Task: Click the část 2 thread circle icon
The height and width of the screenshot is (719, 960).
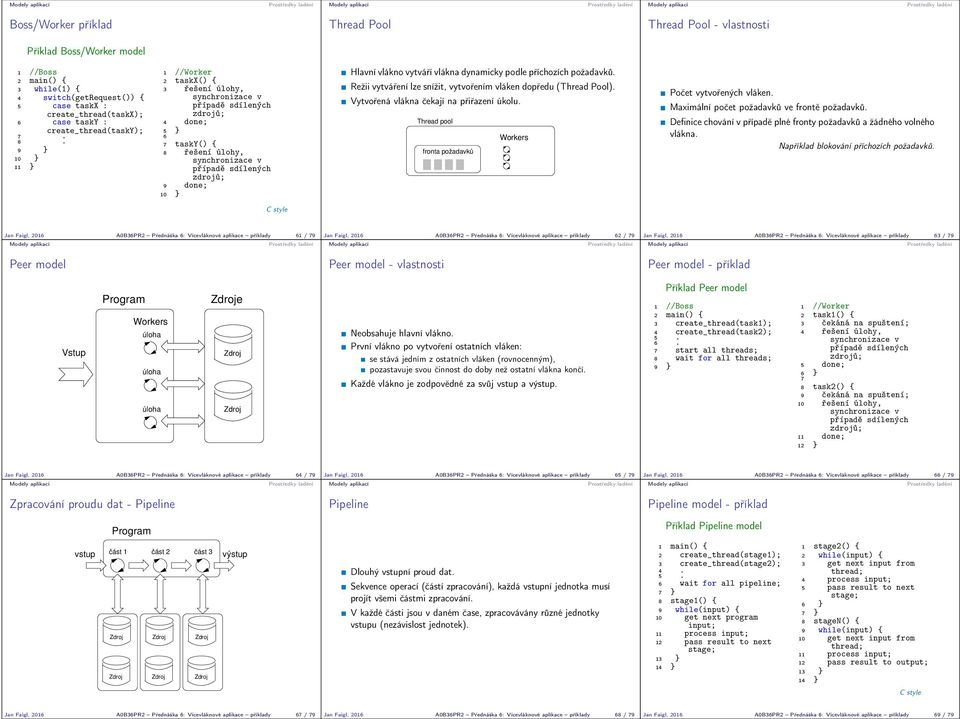Action: coord(160,566)
